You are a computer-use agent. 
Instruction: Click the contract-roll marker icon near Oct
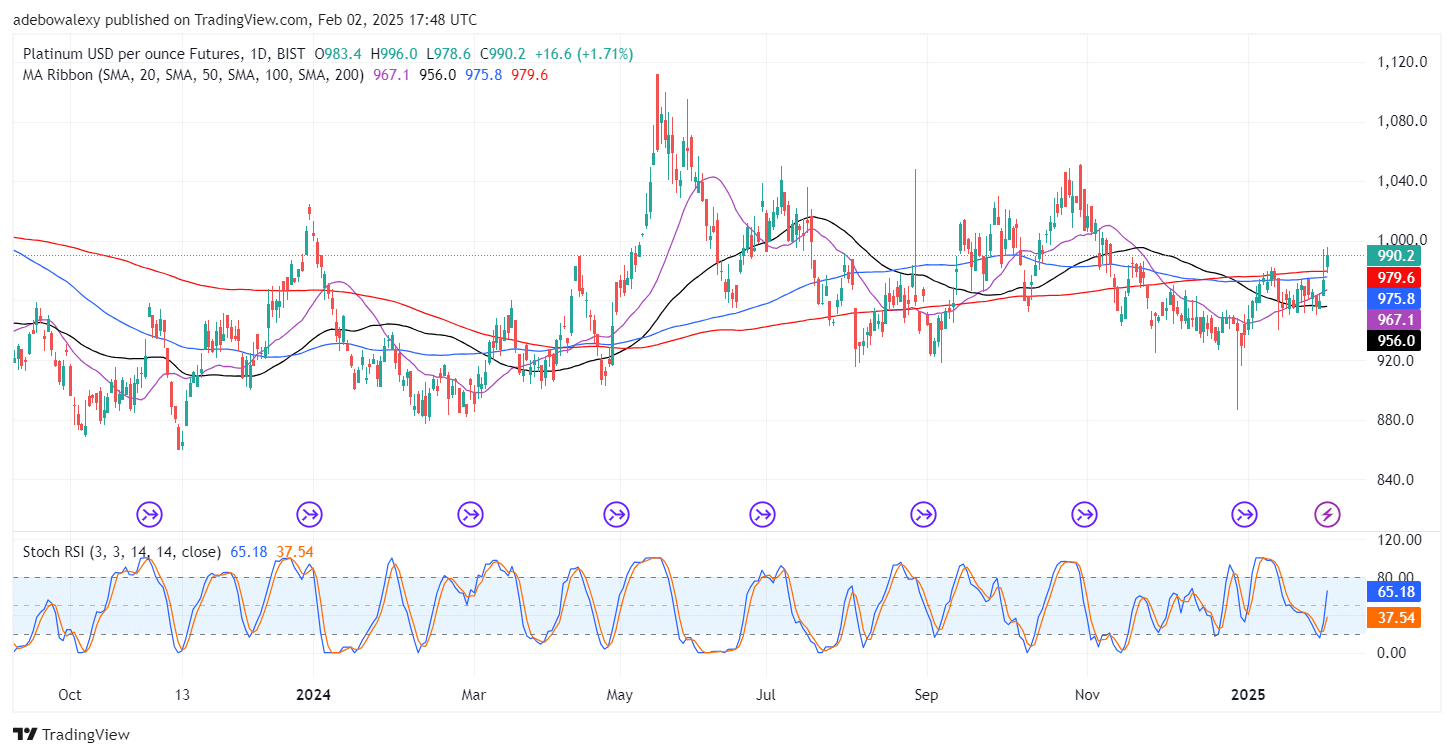[150, 515]
